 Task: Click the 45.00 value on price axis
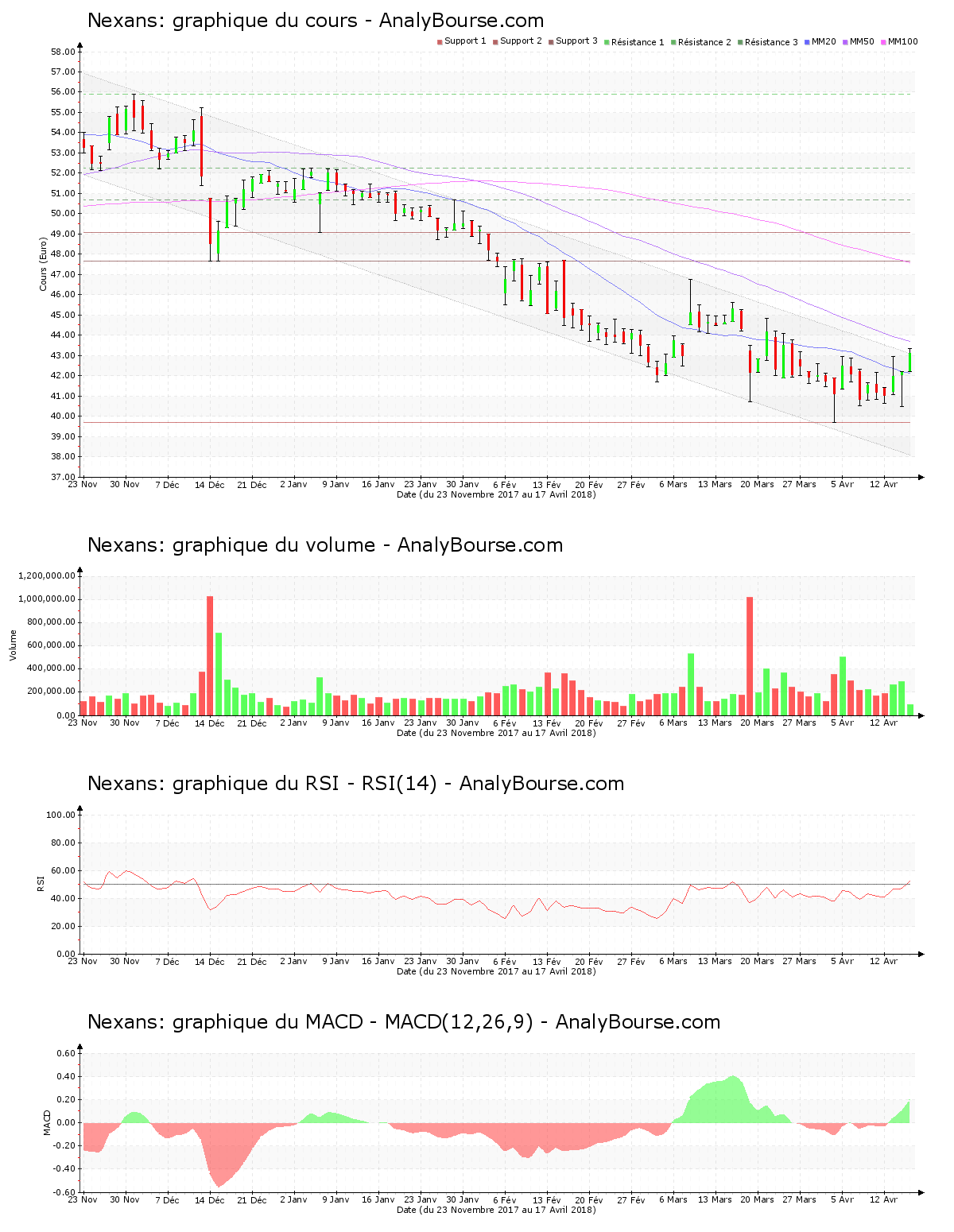click(63, 315)
